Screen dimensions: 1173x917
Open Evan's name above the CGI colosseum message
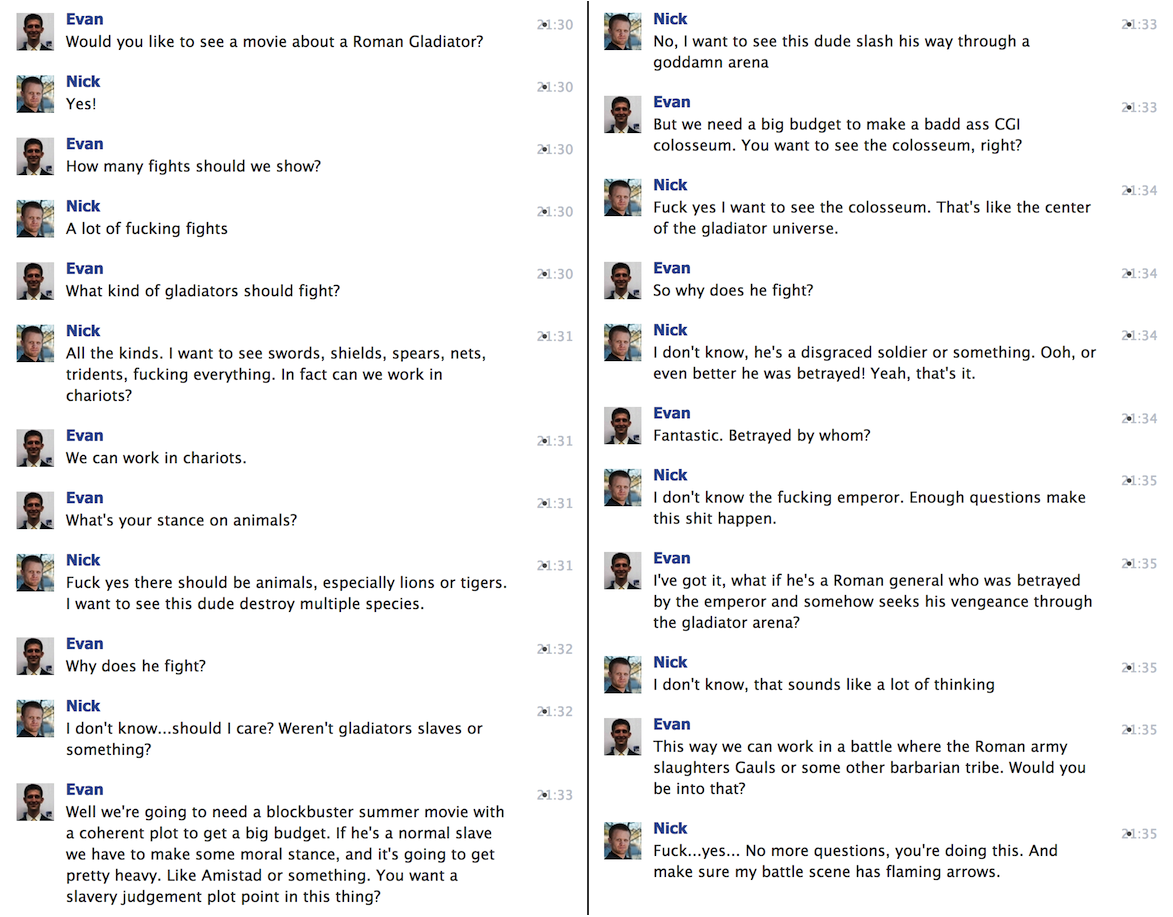tap(672, 102)
